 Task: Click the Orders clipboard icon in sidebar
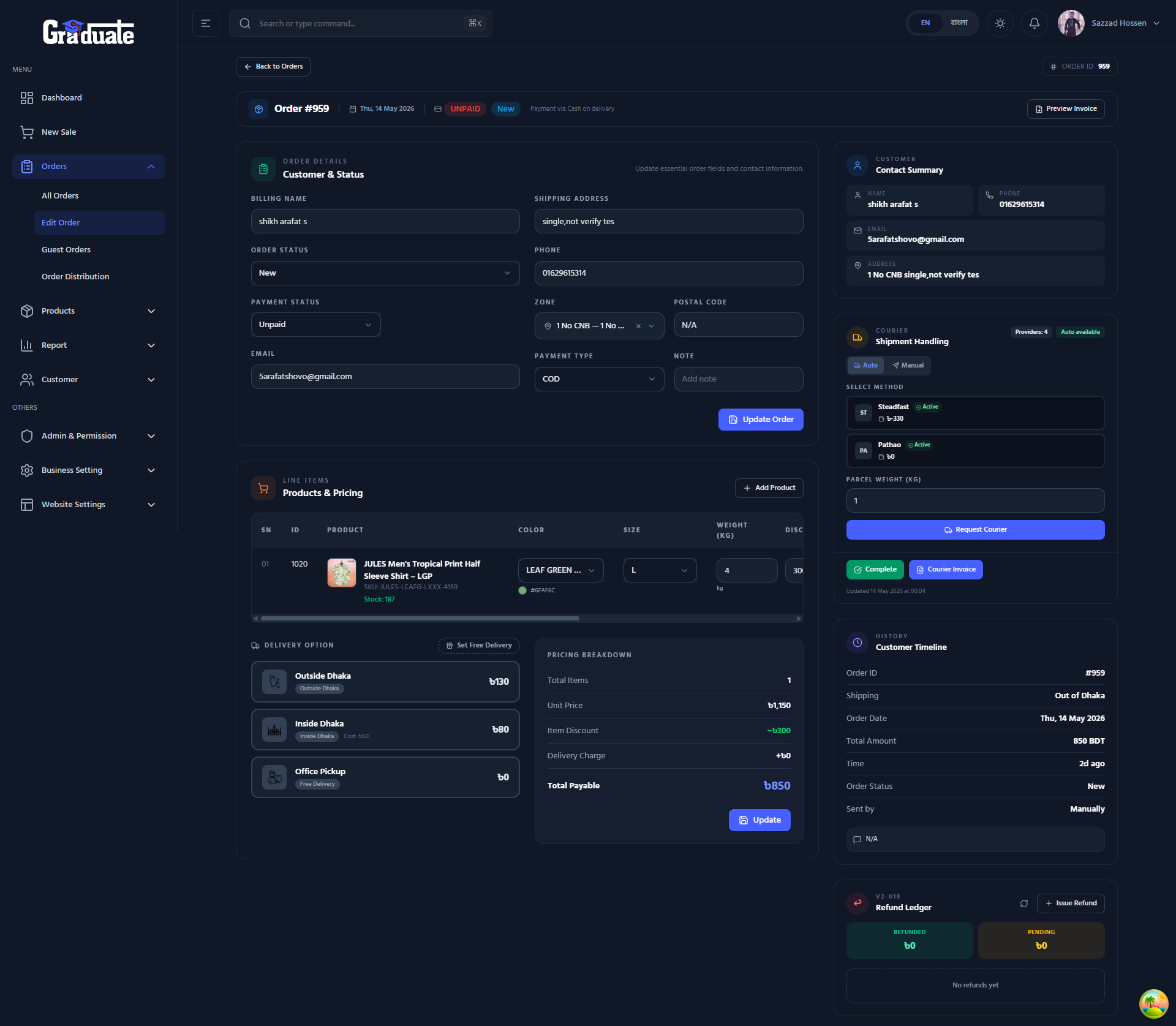pos(26,167)
